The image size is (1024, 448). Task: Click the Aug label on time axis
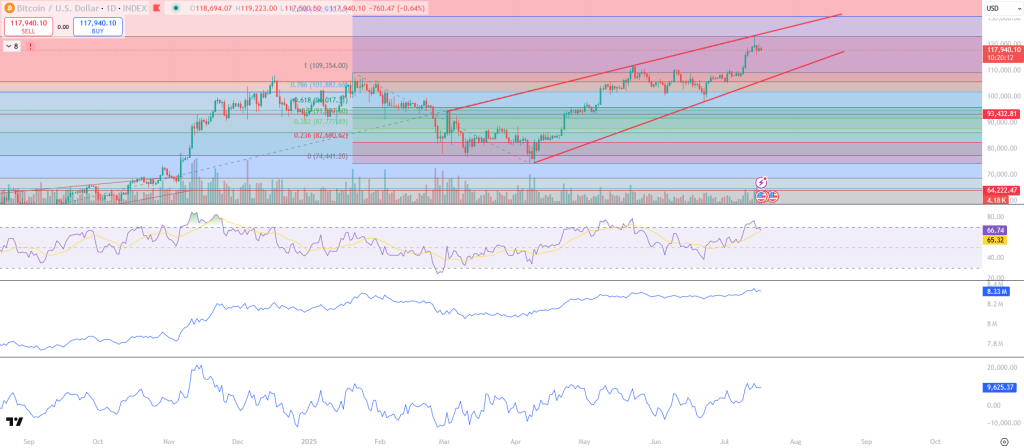click(795, 441)
